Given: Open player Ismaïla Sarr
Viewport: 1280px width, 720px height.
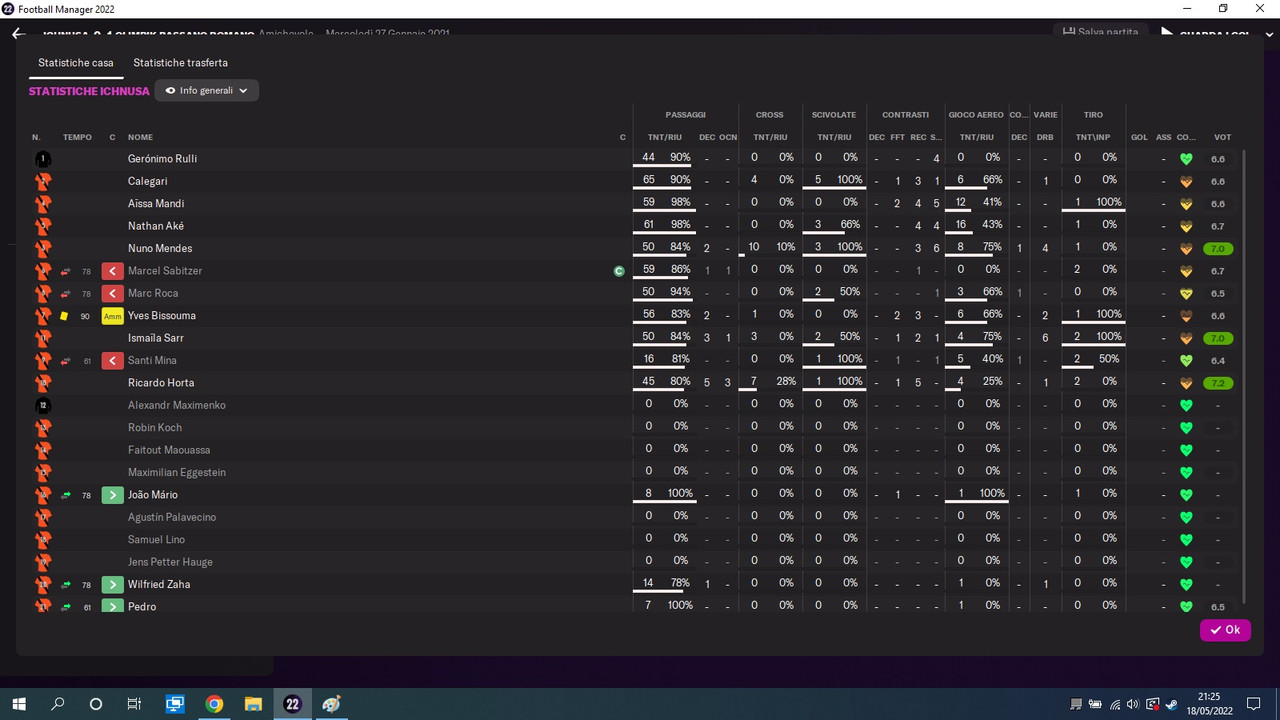Looking at the screenshot, I should pyautogui.click(x=156, y=338).
